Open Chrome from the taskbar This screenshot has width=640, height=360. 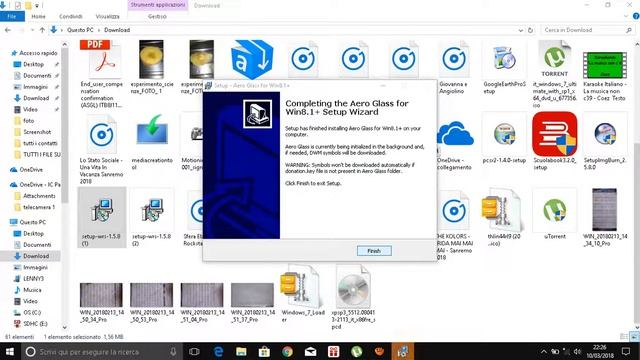[x=287, y=351]
